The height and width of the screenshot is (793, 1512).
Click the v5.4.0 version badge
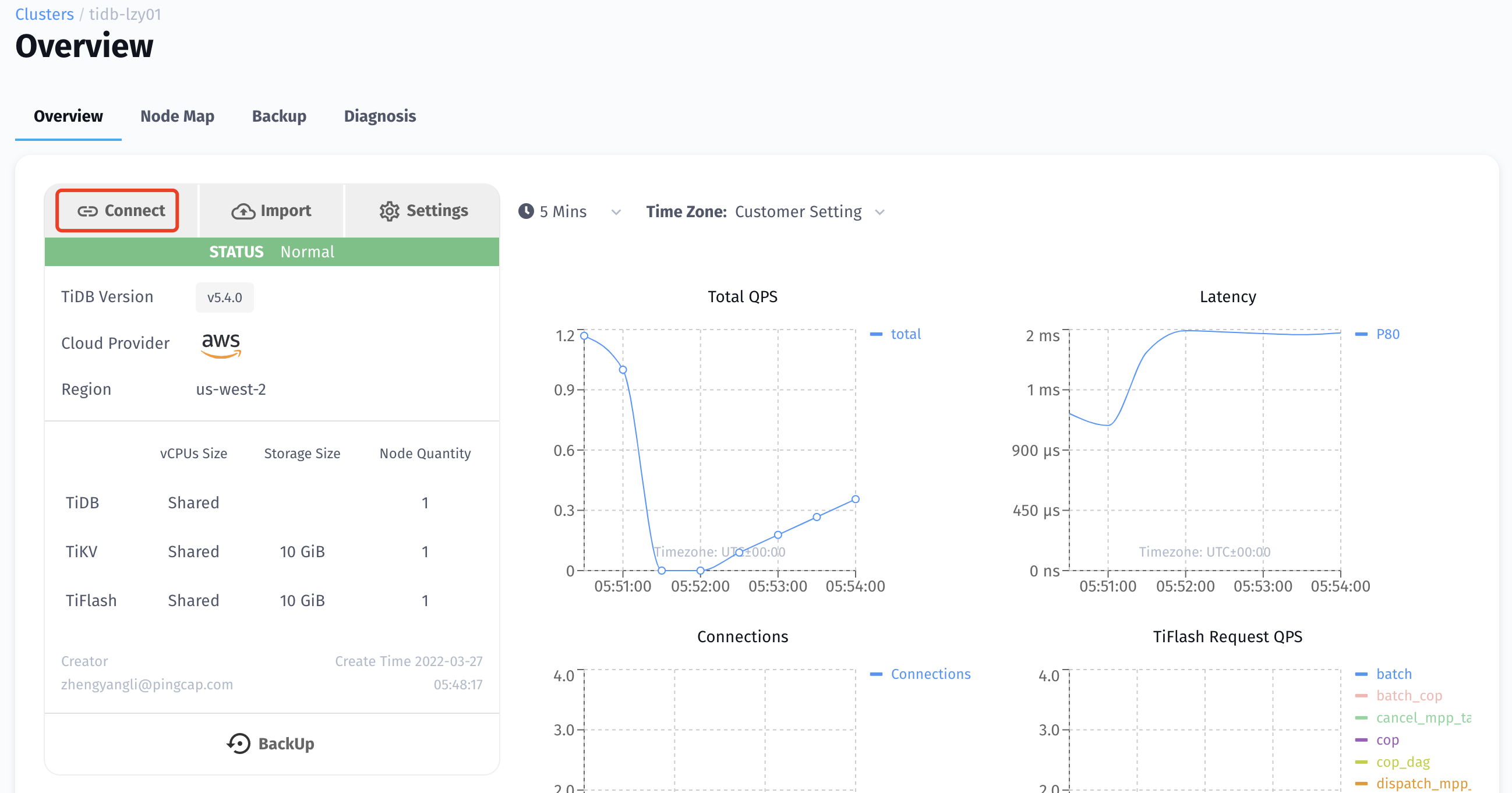tap(224, 298)
